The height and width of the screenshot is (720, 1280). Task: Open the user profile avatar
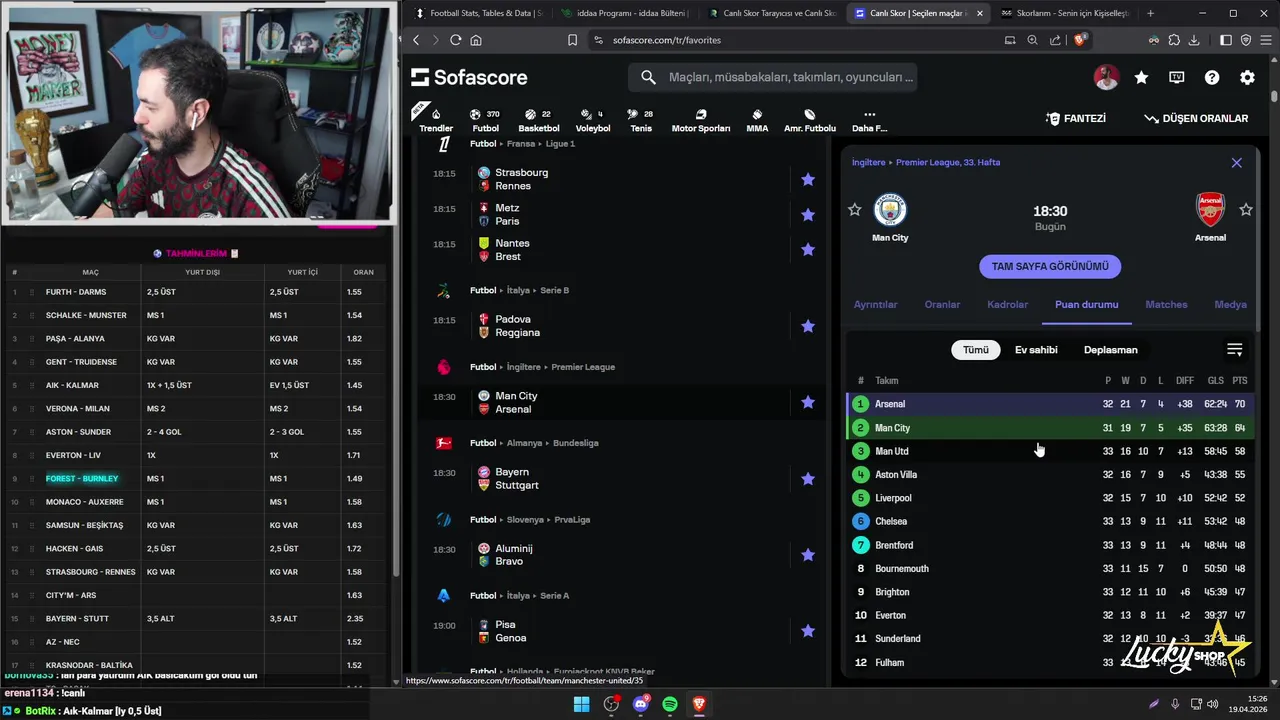point(1106,77)
